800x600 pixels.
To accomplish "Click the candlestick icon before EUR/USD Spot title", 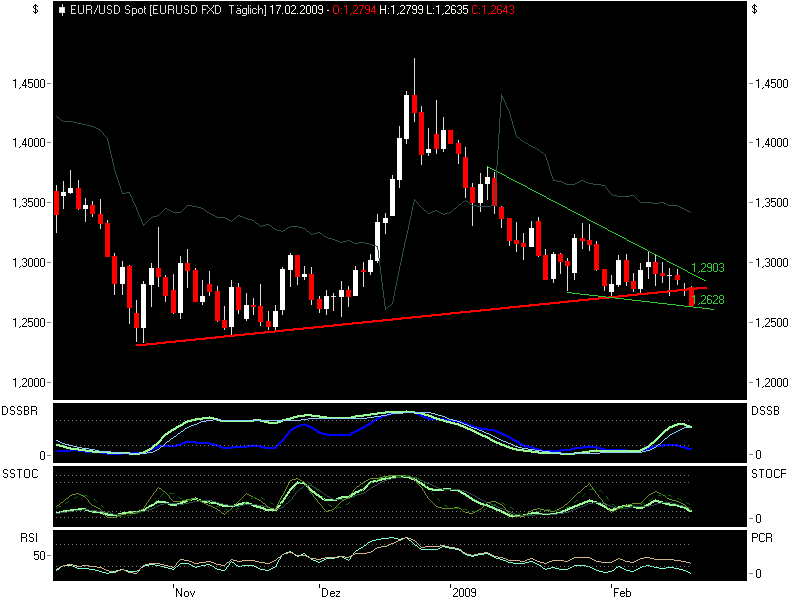I will click(62, 10).
